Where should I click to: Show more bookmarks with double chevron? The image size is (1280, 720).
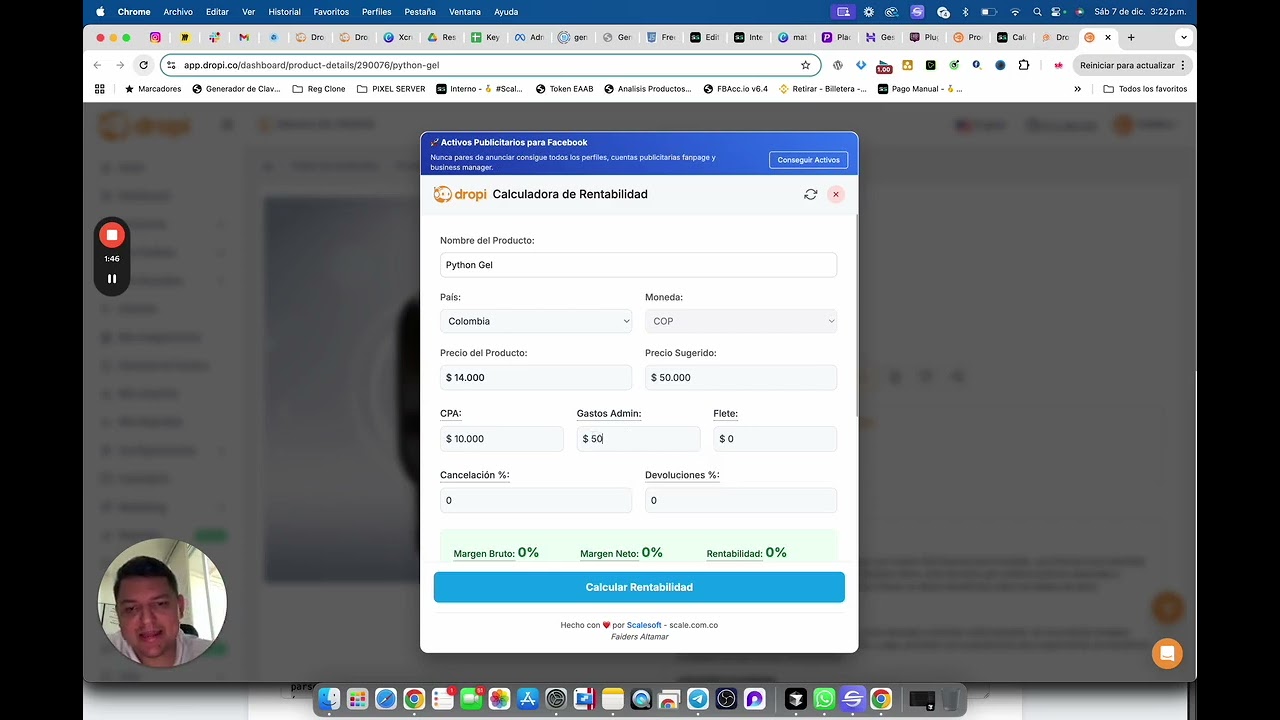click(1077, 89)
